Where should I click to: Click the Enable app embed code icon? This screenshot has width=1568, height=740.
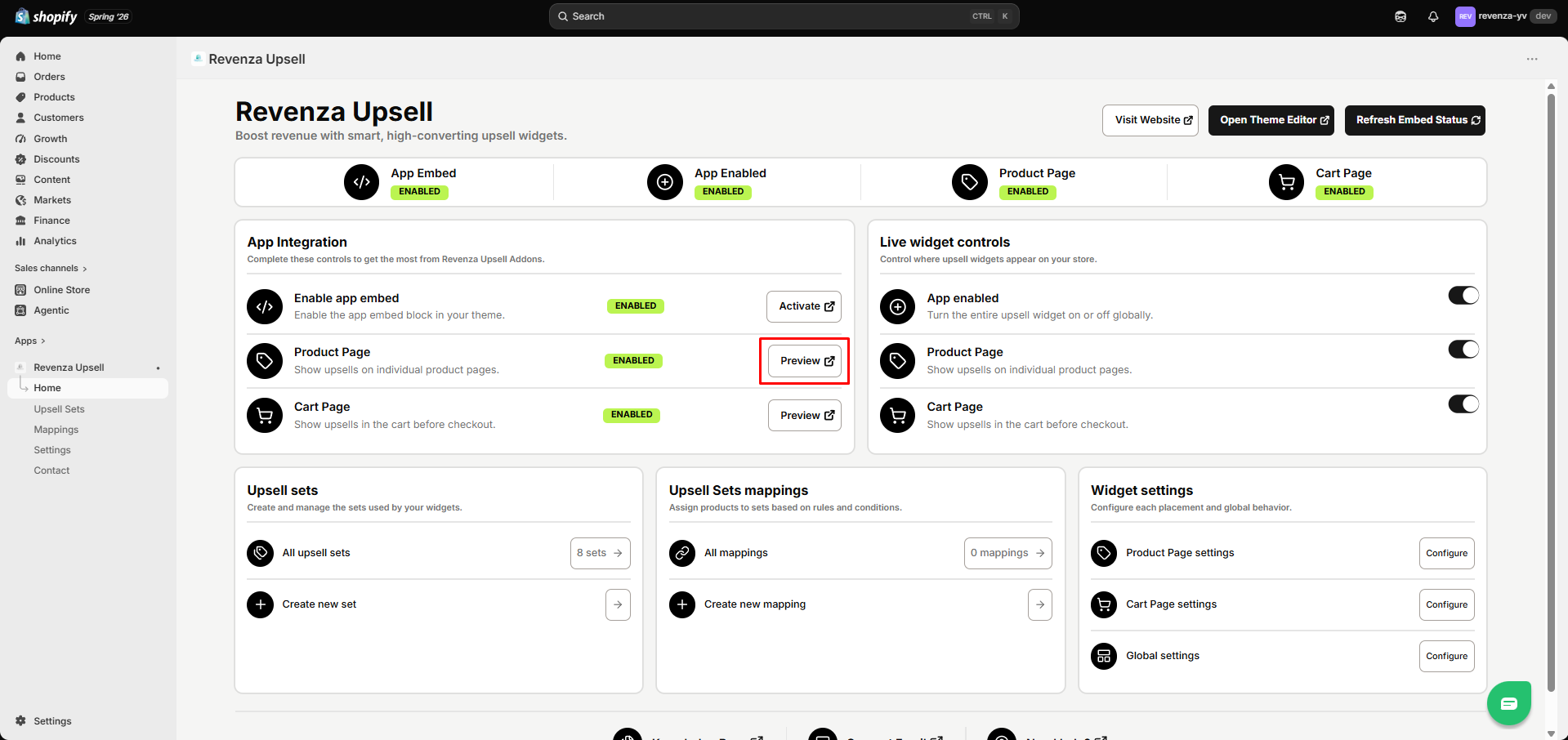265,306
